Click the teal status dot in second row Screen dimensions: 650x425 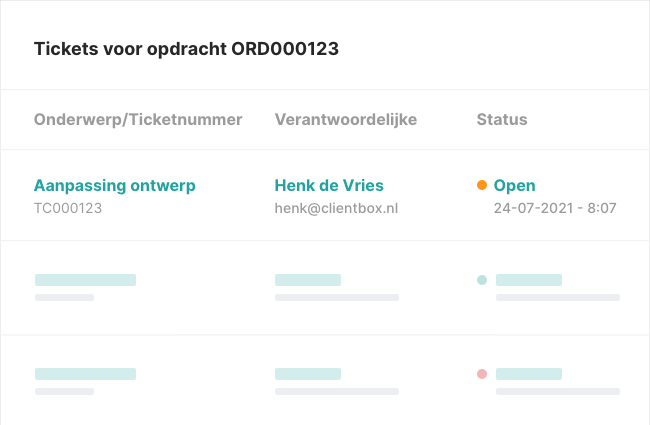(x=482, y=280)
